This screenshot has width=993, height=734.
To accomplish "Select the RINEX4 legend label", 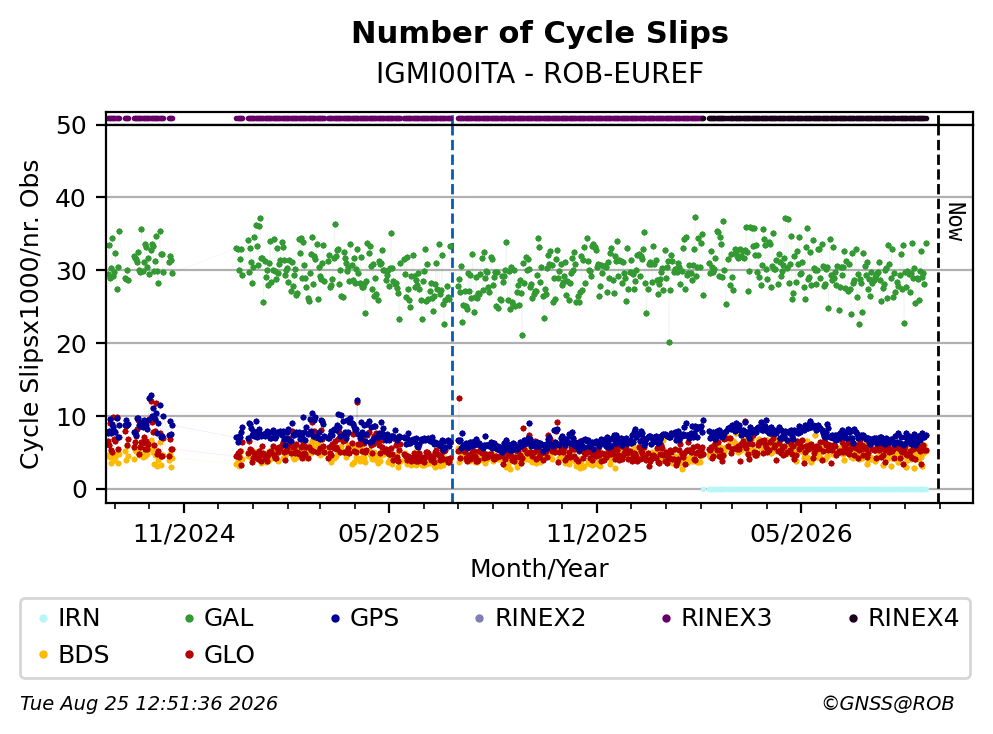I will pyautogui.click(x=913, y=618).
